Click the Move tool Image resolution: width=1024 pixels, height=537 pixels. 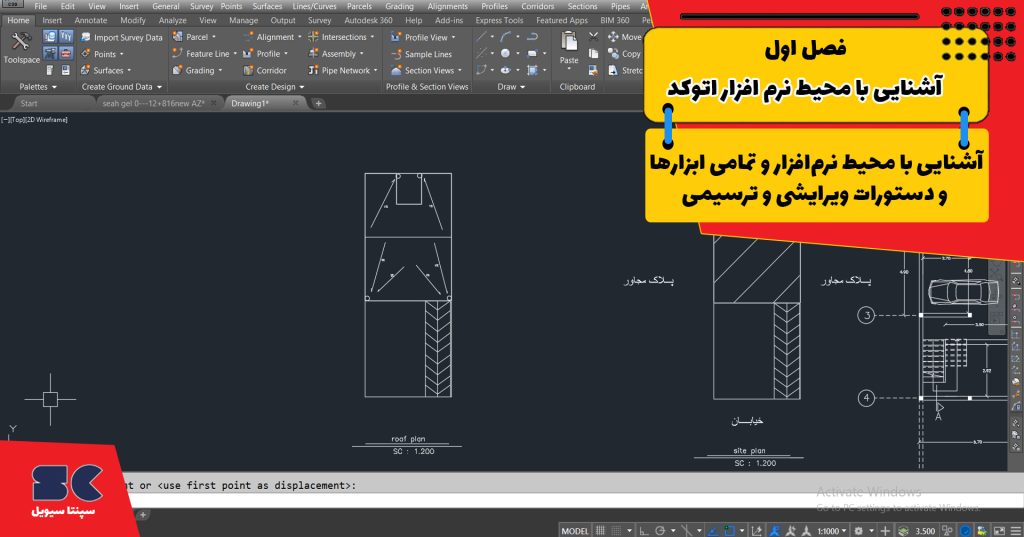coord(625,37)
